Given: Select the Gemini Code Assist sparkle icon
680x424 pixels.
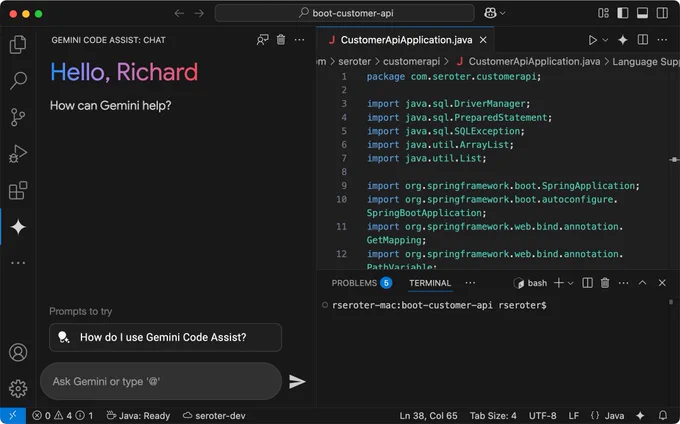Looking at the screenshot, I should [x=18, y=227].
